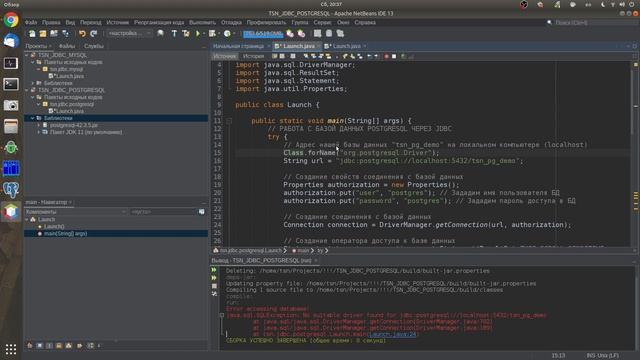Viewport: 640px width, 360px height.
Task: Expand the Библиотеки node under TSN_JDBC_MYSQL
Action: [x=33, y=83]
